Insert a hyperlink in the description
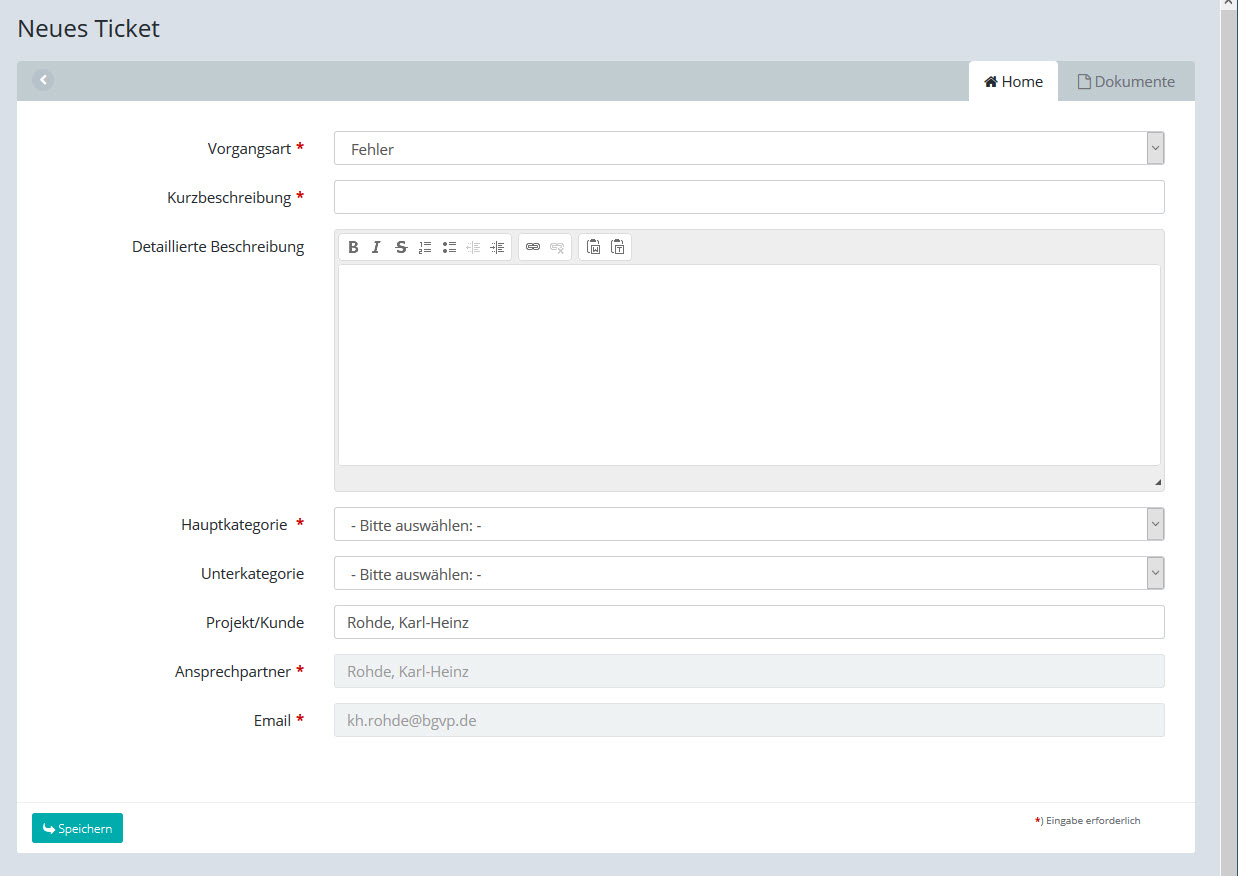1238x876 pixels. tap(533, 247)
